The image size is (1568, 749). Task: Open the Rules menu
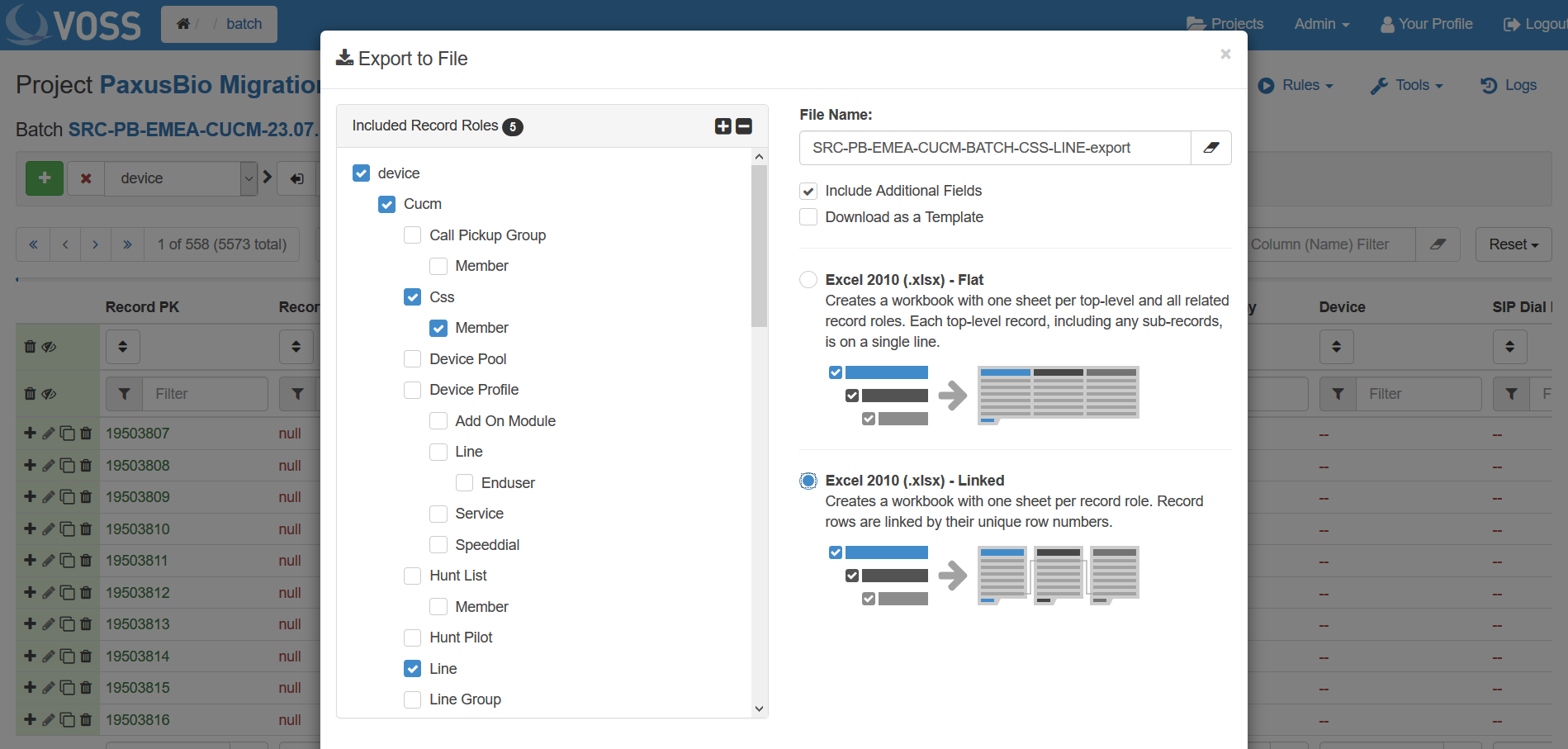pos(1296,85)
